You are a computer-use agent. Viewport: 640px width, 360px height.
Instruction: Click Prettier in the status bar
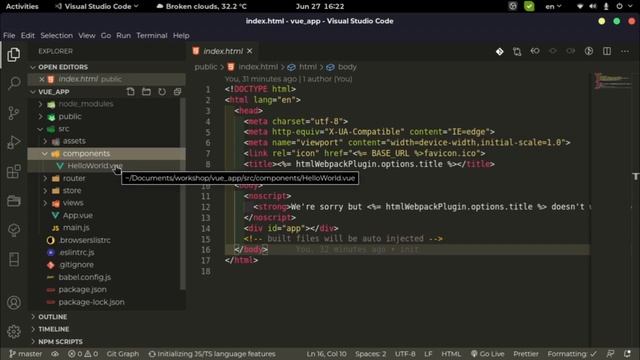coord(526,354)
